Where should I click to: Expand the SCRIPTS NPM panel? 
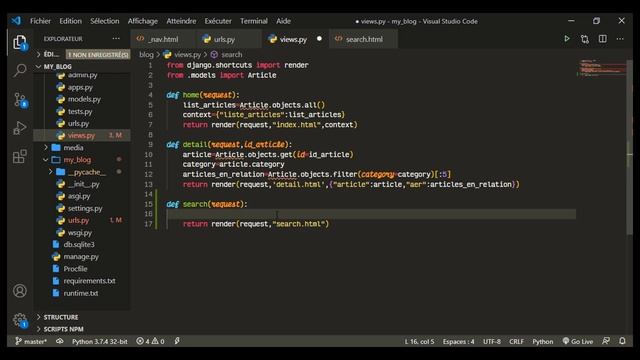click(64, 329)
